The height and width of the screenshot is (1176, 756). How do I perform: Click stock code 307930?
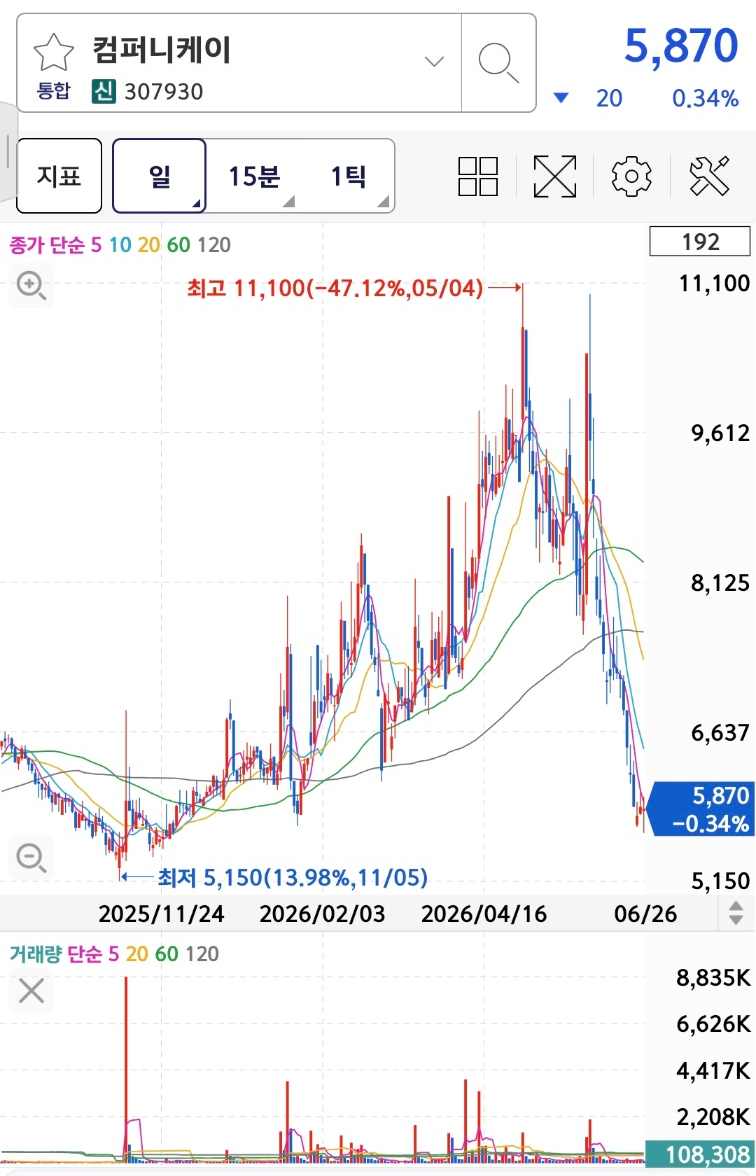[164, 92]
